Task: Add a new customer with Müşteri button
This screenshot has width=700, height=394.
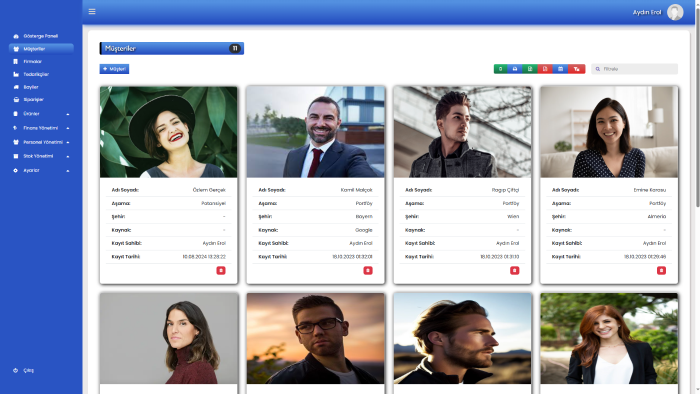Action: click(x=114, y=69)
